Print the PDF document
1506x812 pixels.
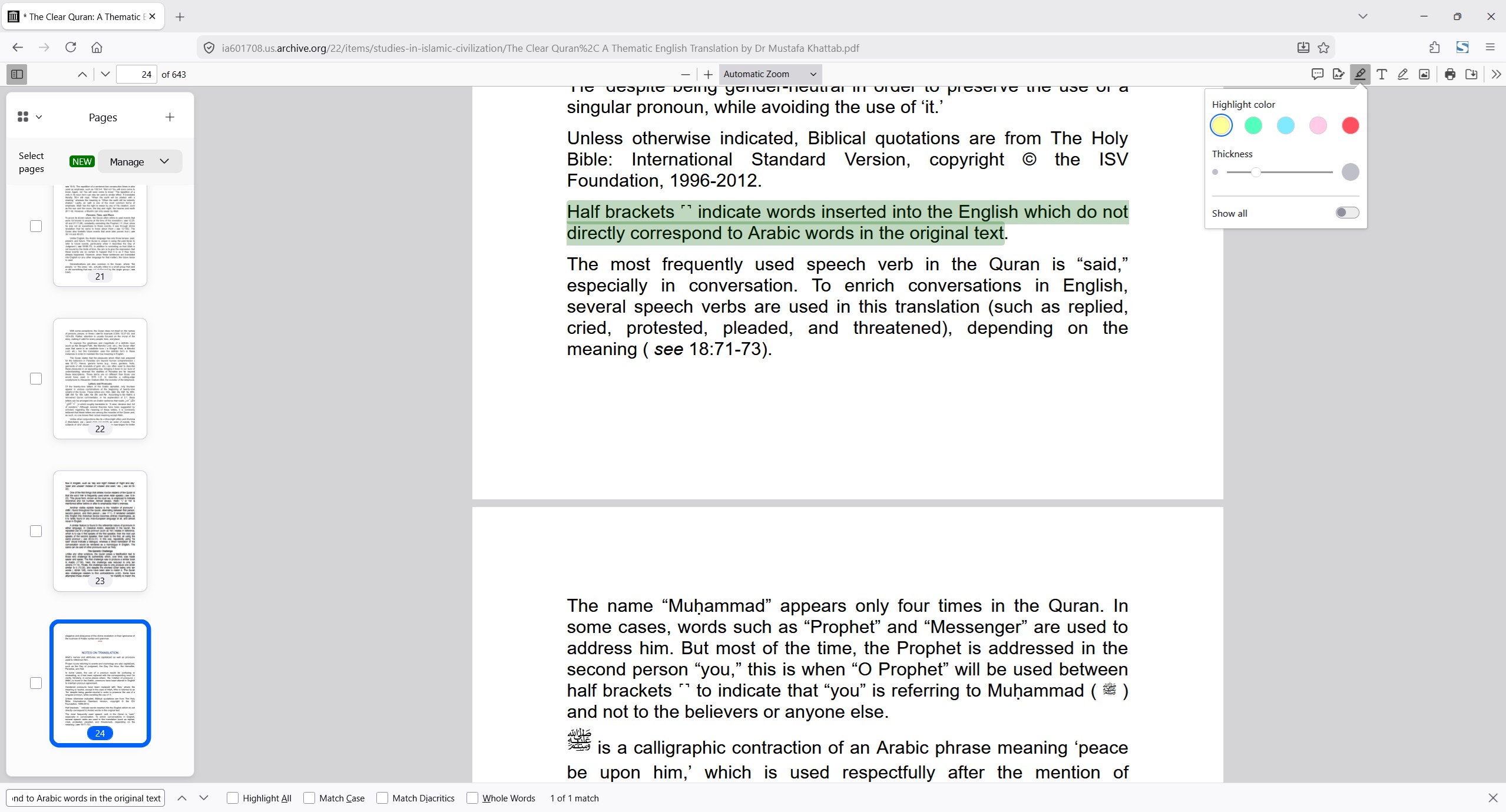click(1450, 74)
